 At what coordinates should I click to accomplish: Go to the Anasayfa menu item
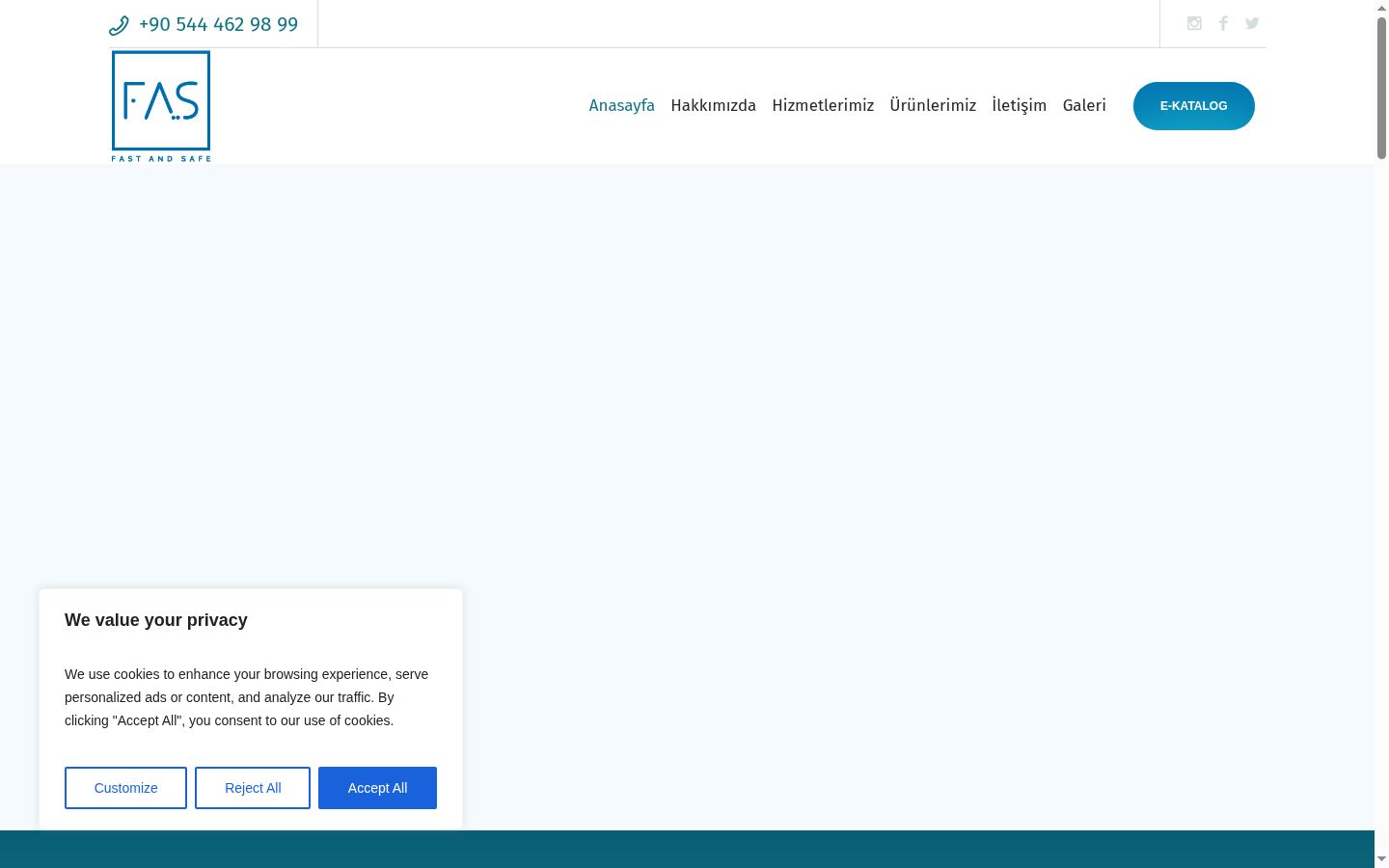pos(622,105)
